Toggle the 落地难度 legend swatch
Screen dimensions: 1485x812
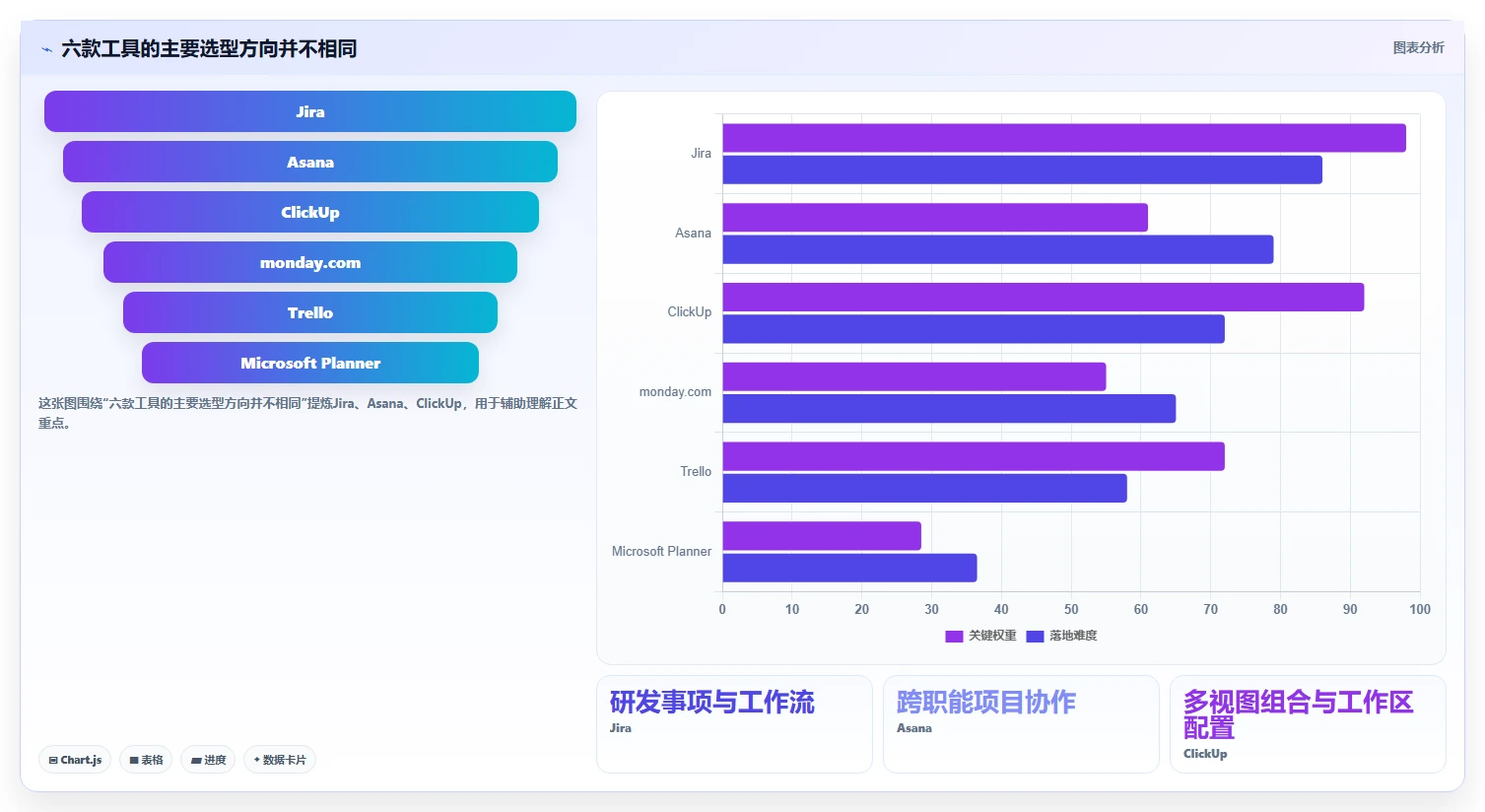pos(1035,637)
